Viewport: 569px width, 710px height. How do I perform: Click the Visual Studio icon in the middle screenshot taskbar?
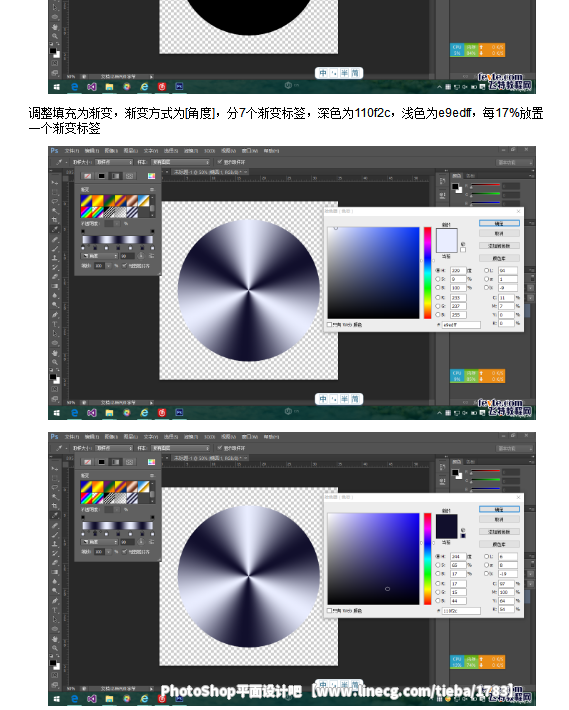coord(92,413)
